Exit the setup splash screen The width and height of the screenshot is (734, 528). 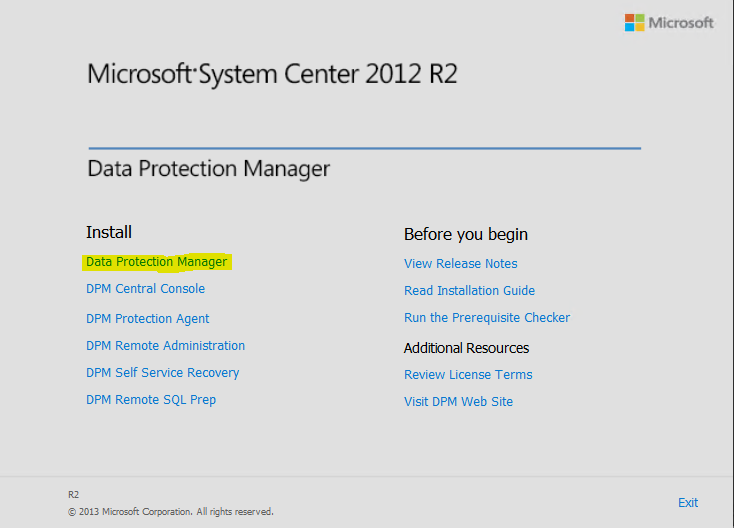coord(688,503)
